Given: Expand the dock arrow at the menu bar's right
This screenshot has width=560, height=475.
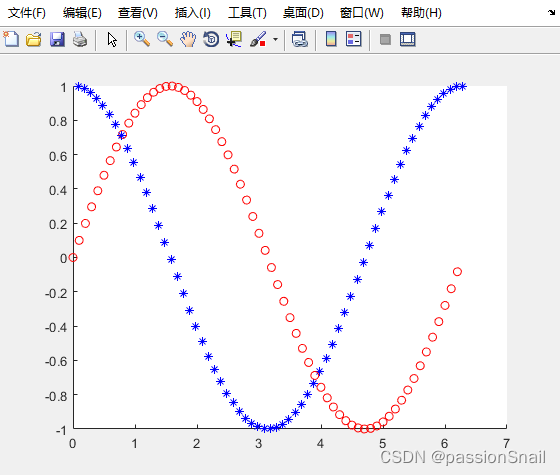Looking at the screenshot, I should [551, 12].
